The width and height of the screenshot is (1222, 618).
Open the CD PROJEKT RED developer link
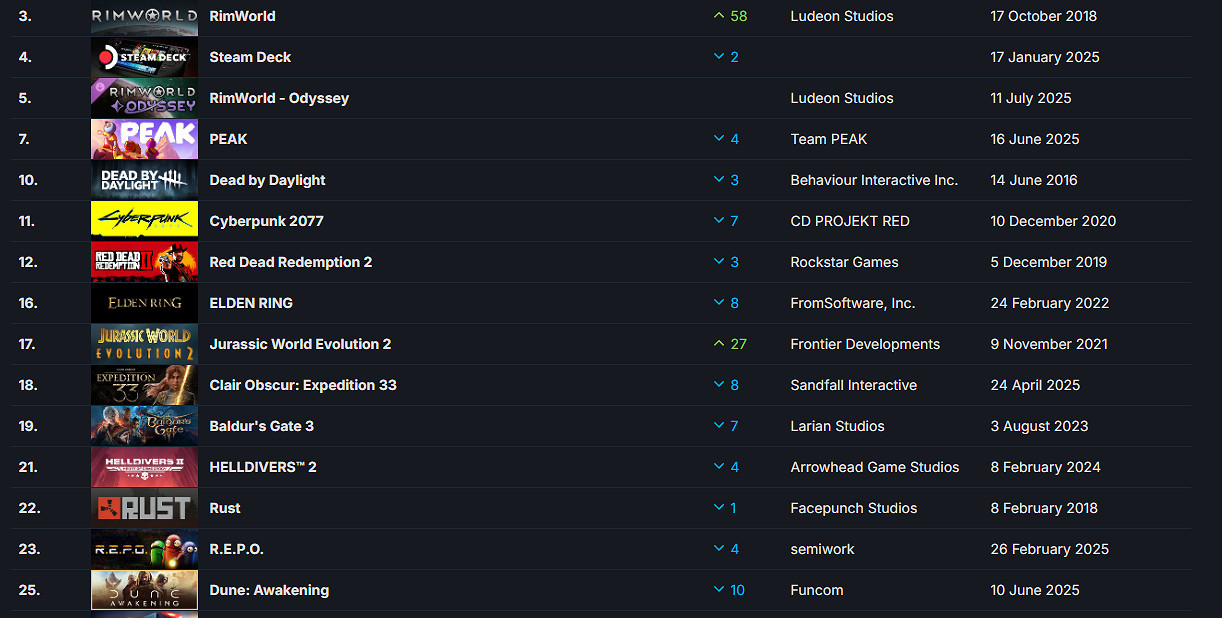pyautogui.click(x=849, y=221)
